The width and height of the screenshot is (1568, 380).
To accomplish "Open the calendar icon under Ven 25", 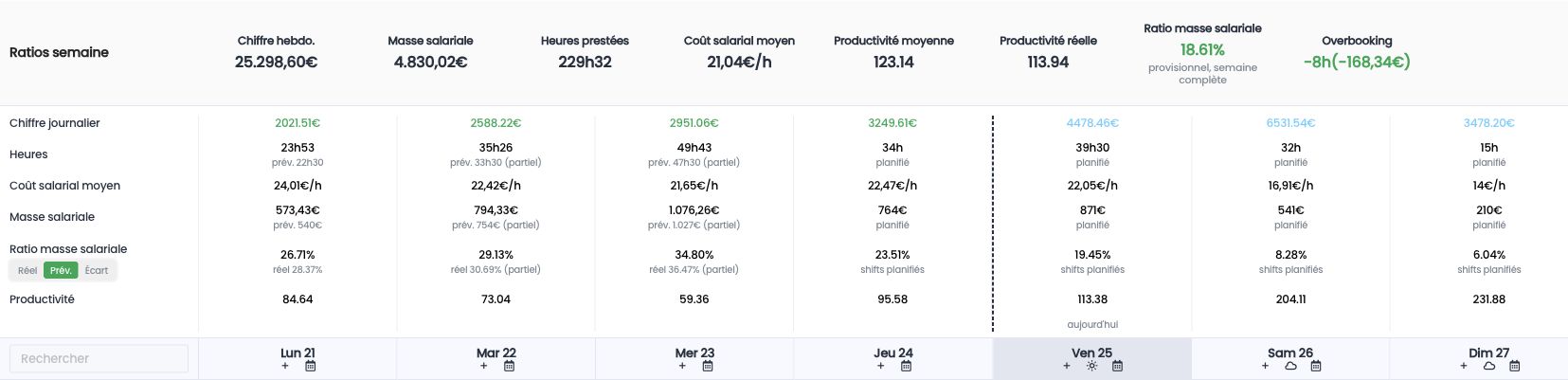I will tap(1118, 366).
